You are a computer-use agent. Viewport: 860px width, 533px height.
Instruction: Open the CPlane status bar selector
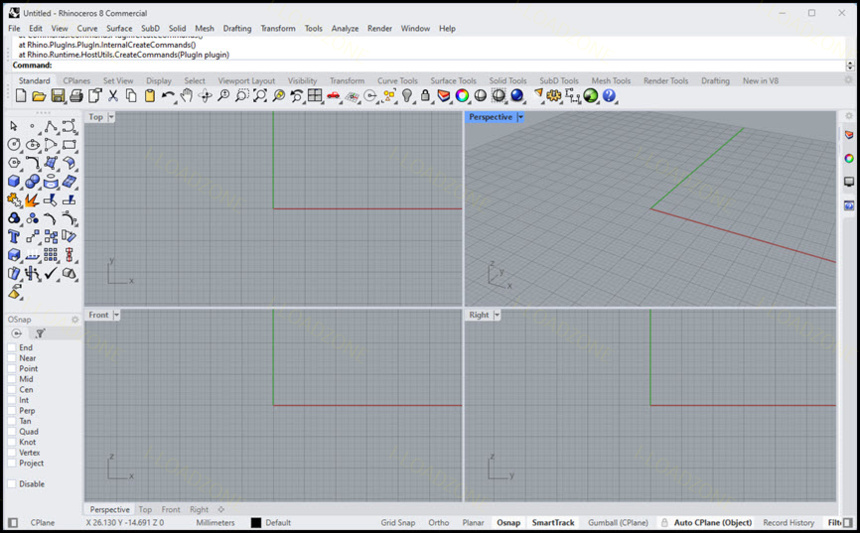click(42, 523)
